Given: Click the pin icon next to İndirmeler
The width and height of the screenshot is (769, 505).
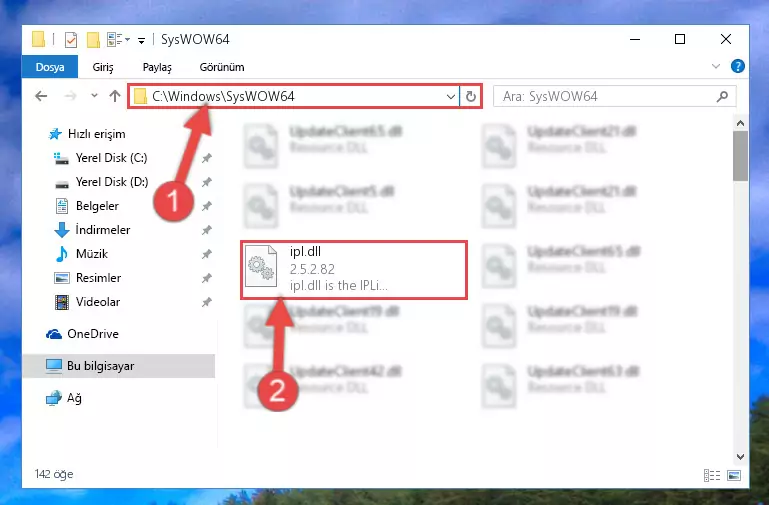Looking at the screenshot, I should (206, 230).
